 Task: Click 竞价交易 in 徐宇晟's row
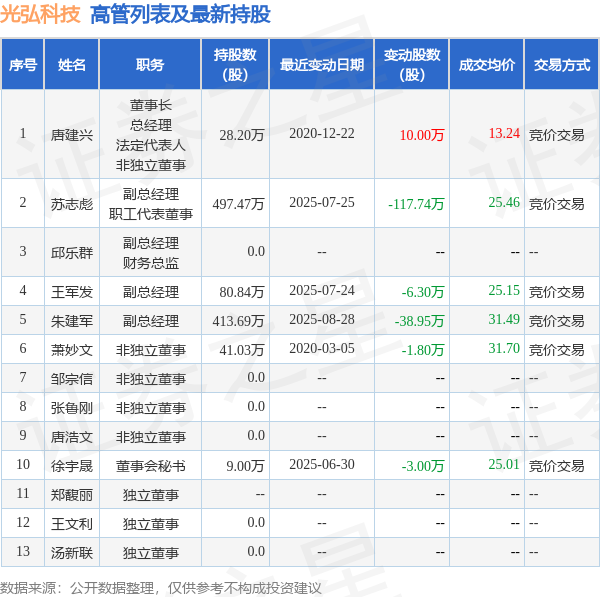(x=556, y=466)
